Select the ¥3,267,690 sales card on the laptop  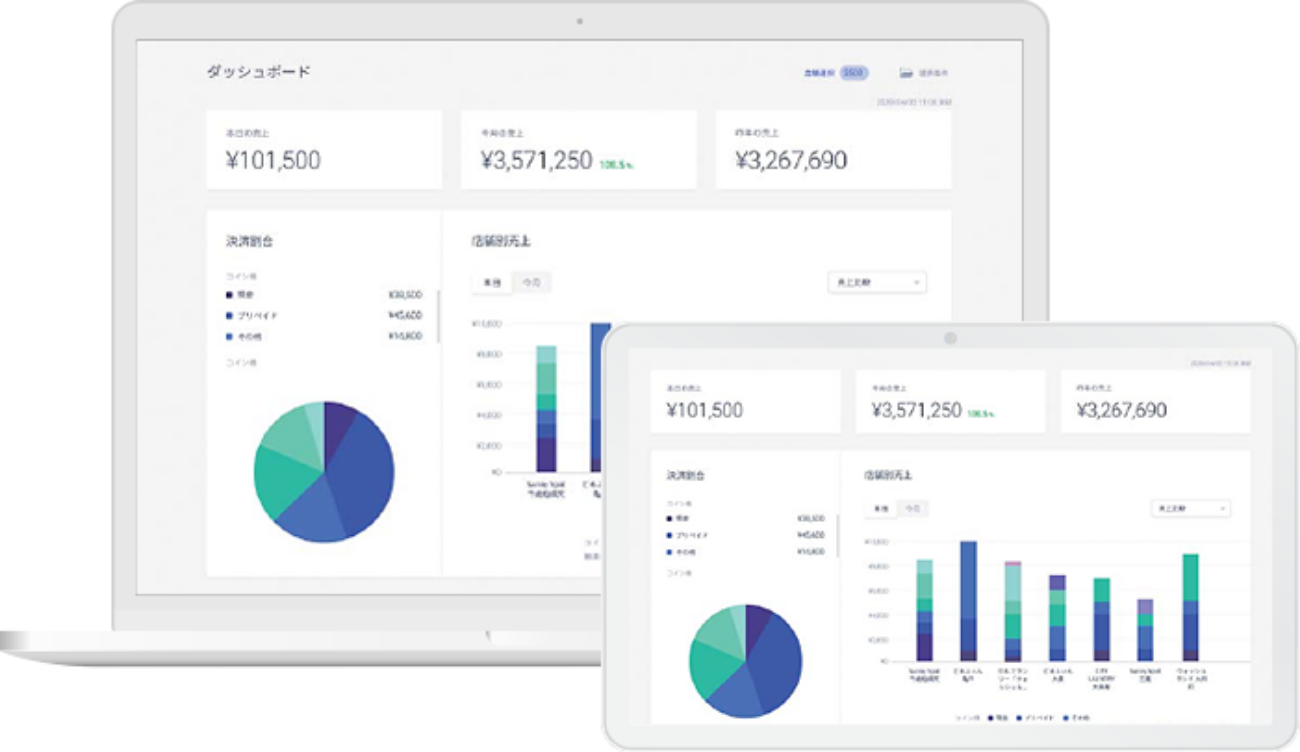[x=833, y=150]
